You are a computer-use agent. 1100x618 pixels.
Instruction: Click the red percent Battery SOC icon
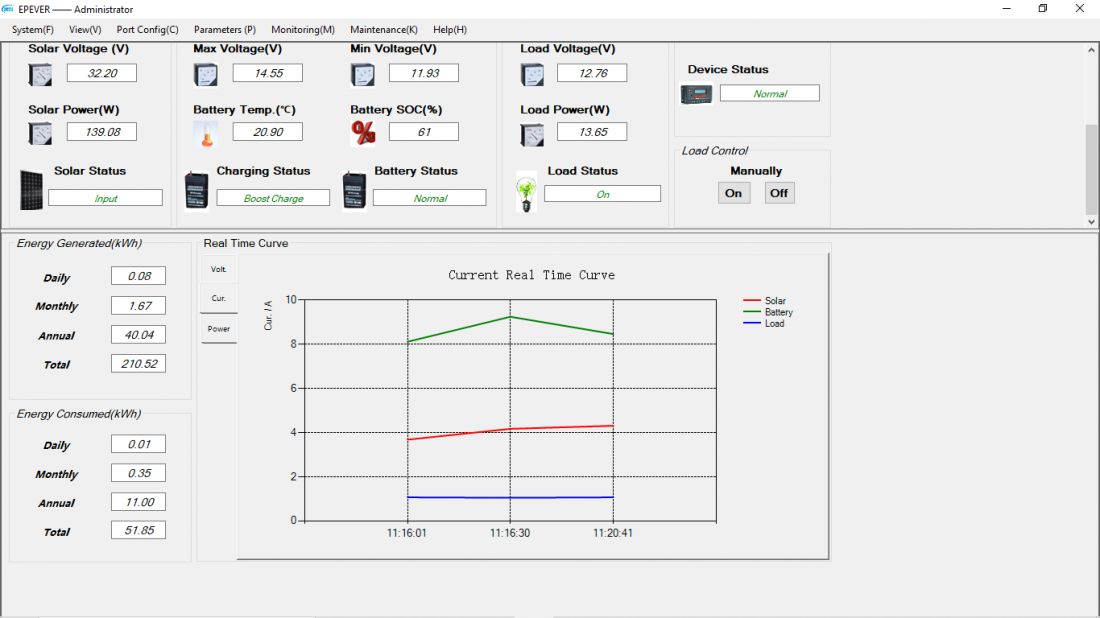(363, 133)
